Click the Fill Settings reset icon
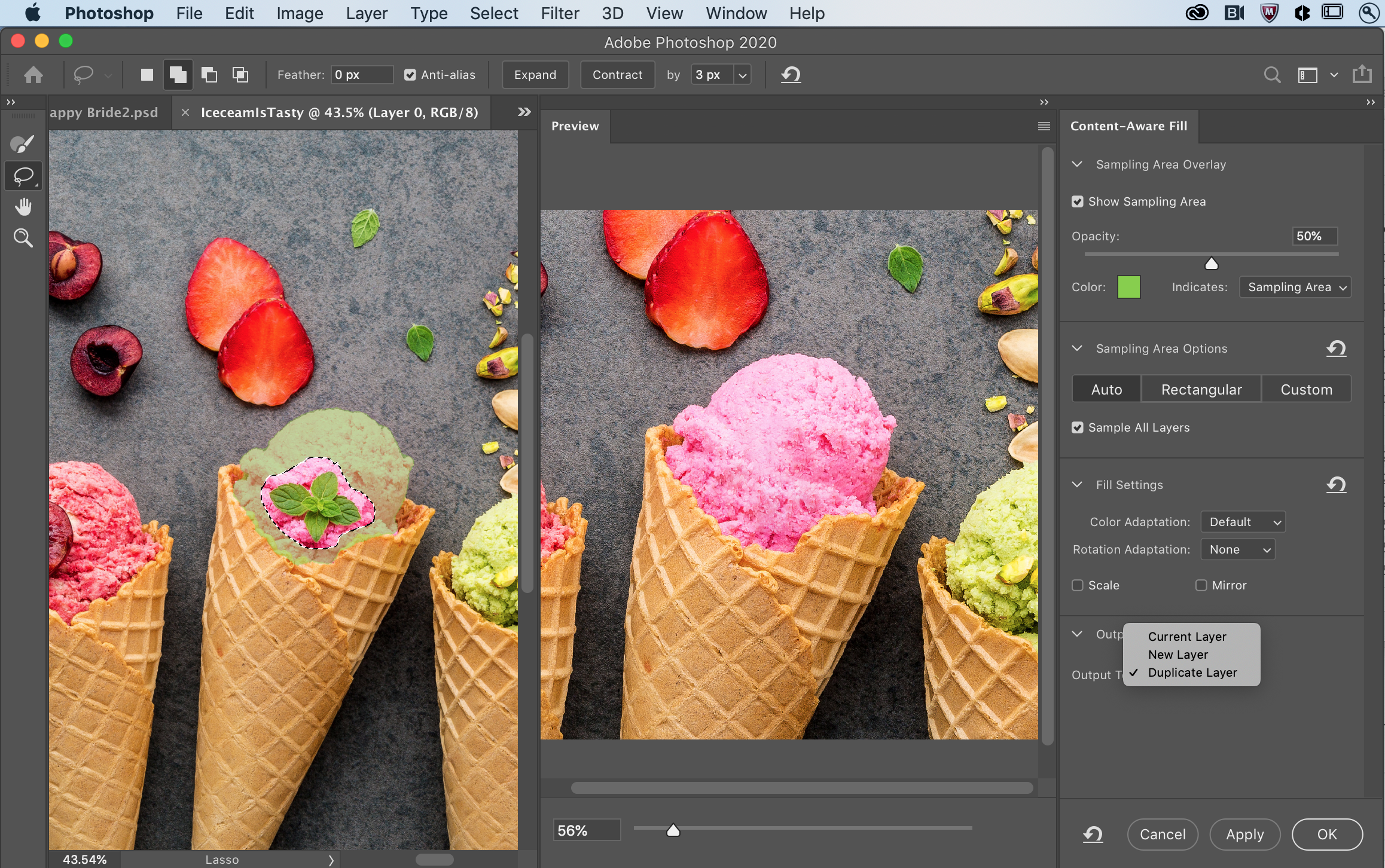 click(x=1337, y=485)
